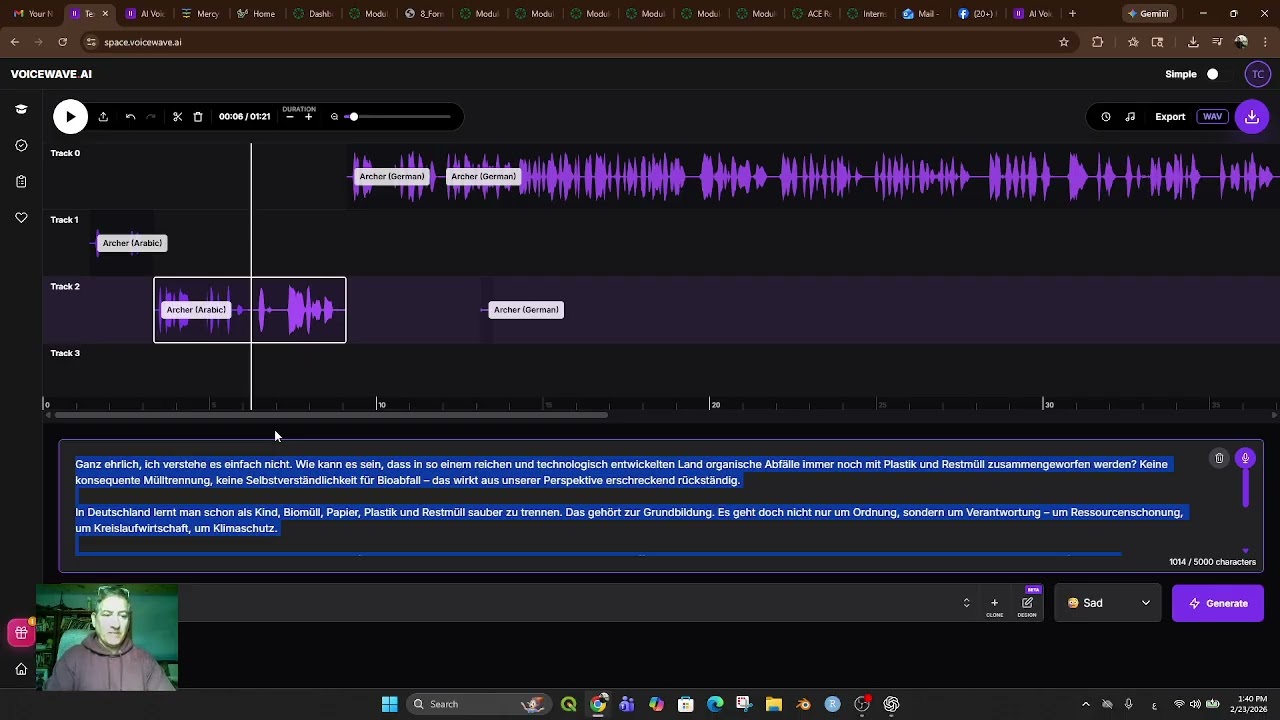The image size is (1280, 720).
Task: Bookmark this page with star icon
Action: (1064, 42)
